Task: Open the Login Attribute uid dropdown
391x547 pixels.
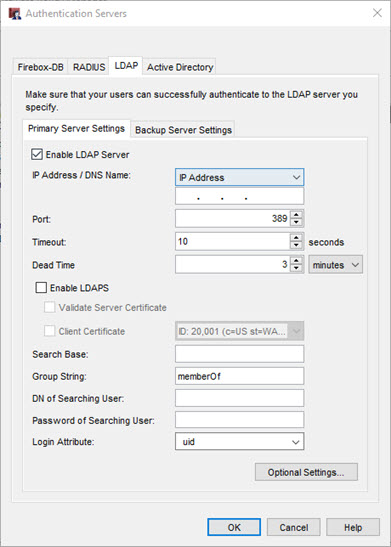Action: click(x=239, y=442)
